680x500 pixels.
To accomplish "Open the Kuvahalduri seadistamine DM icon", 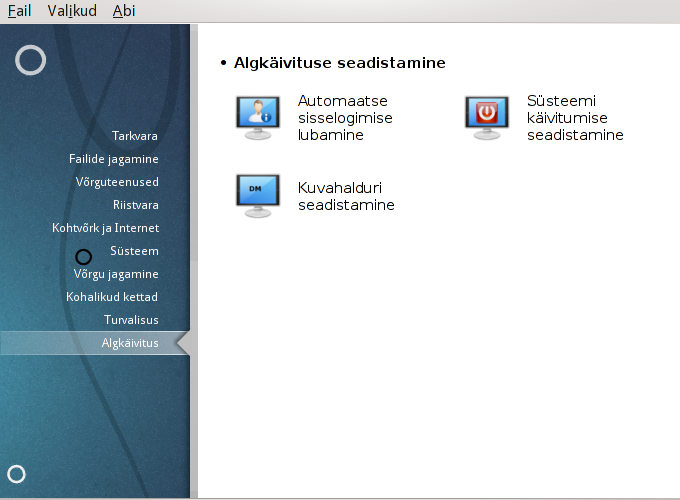I will click(258, 196).
